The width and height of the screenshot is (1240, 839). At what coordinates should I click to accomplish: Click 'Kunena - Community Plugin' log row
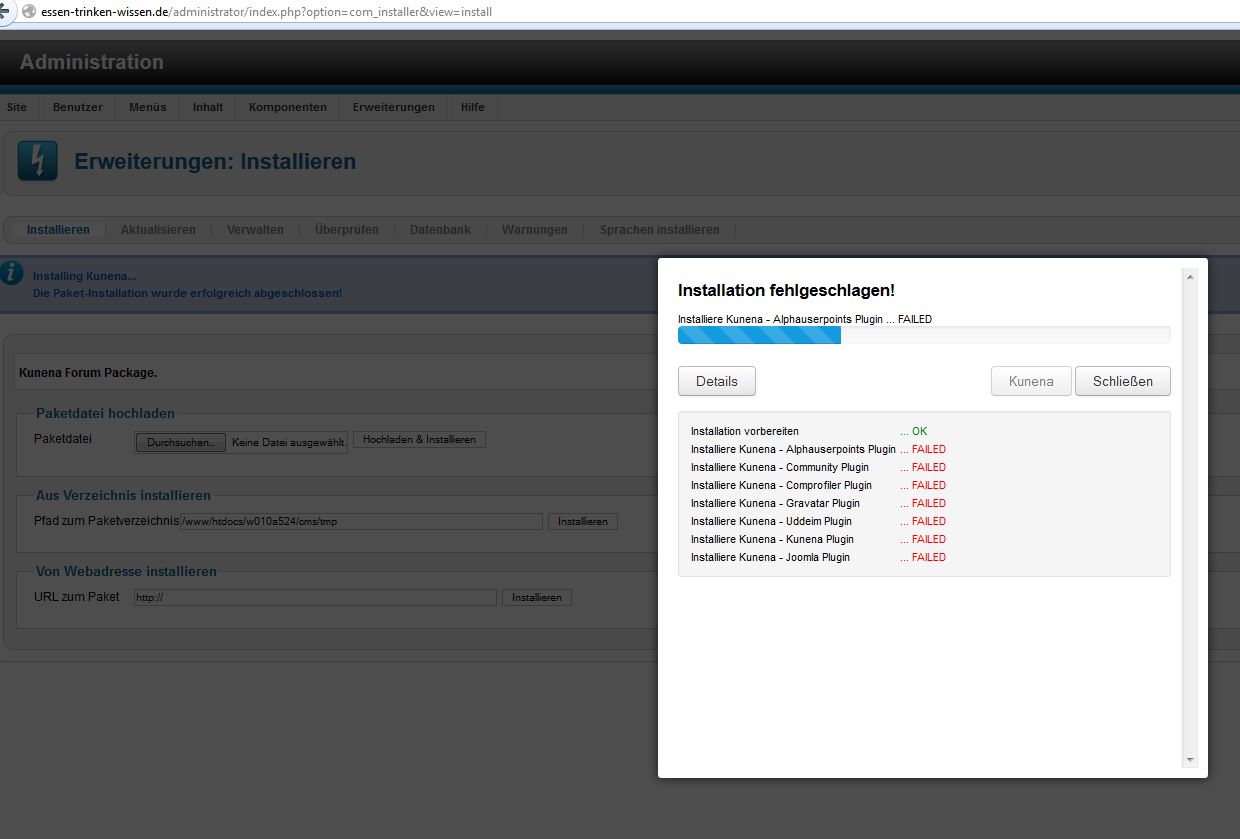point(780,467)
